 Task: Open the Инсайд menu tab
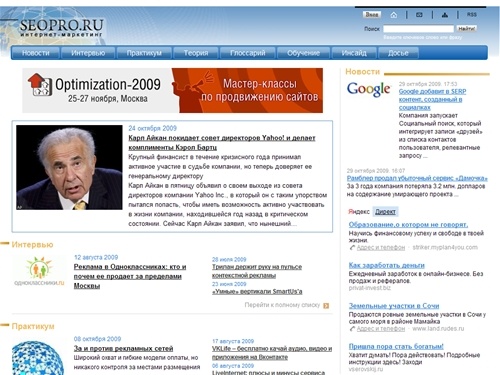pyautogui.click(x=354, y=53)
